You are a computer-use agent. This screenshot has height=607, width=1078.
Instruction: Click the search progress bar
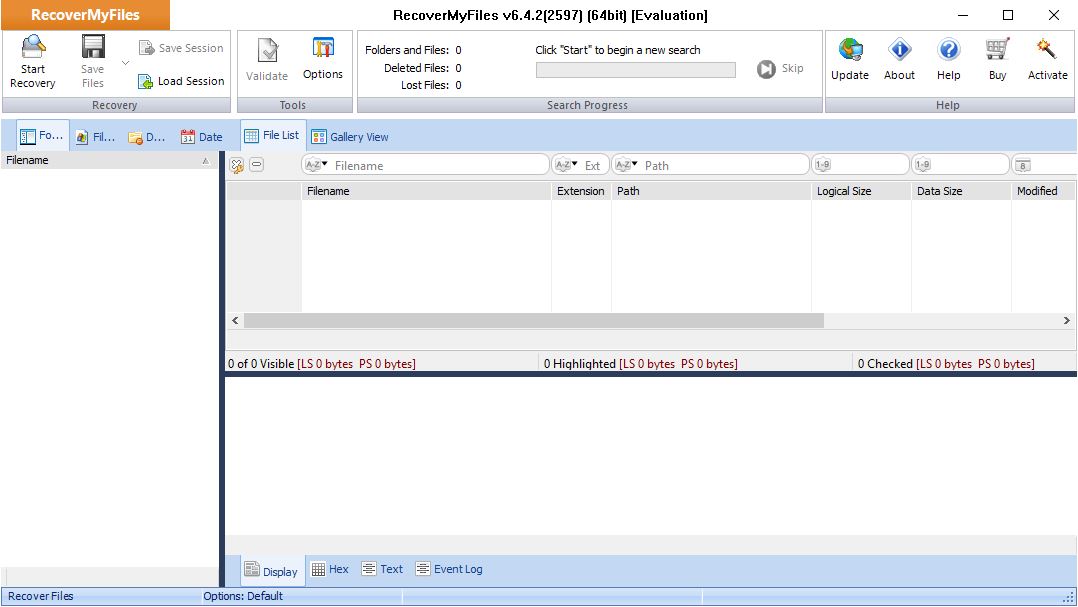pos(635,69)
